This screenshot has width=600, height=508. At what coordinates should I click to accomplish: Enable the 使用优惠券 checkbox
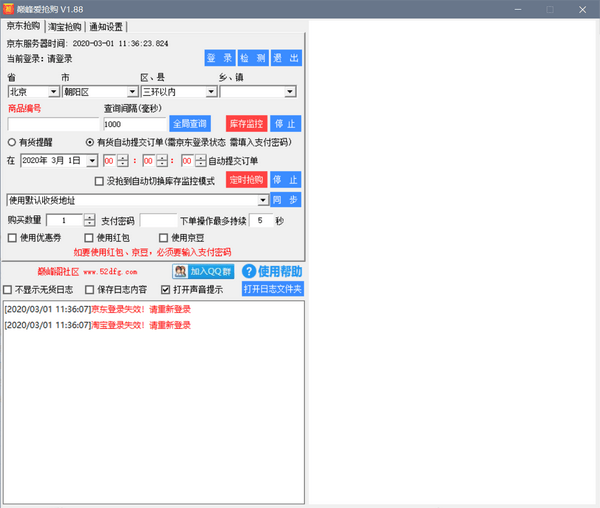coord(12,238)
